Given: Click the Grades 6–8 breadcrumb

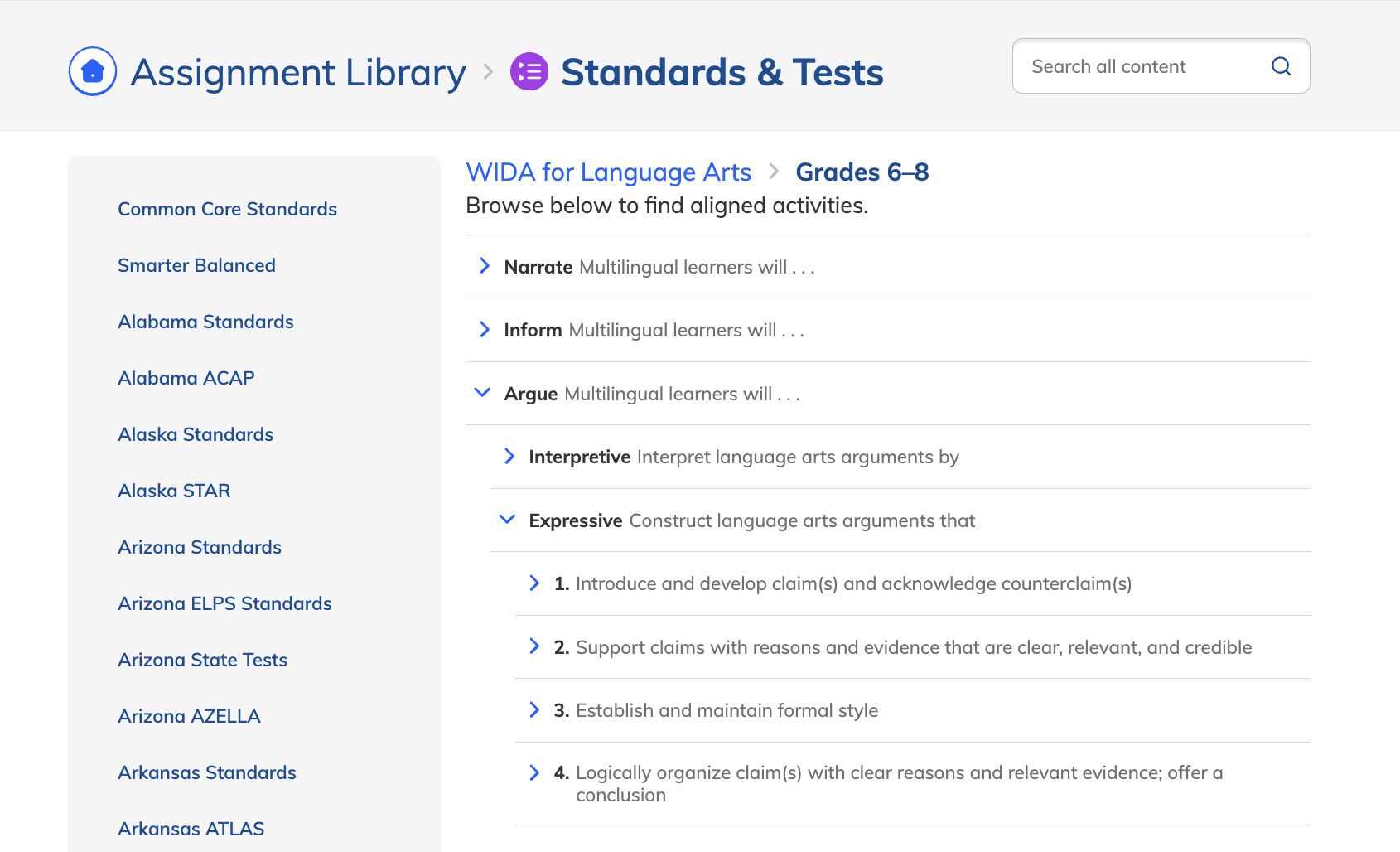Looking at the screenshot, I should [862, 172].
